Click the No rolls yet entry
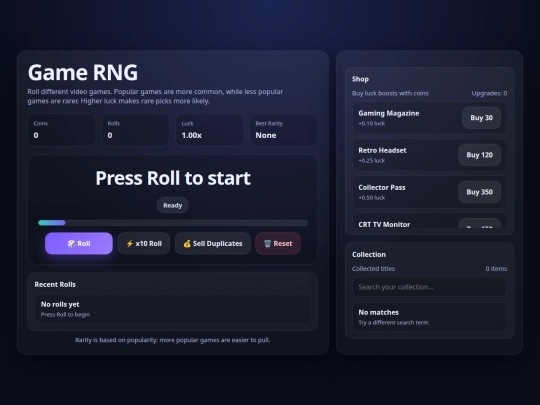This screenshot has width=540, height=405. point(173,309)
